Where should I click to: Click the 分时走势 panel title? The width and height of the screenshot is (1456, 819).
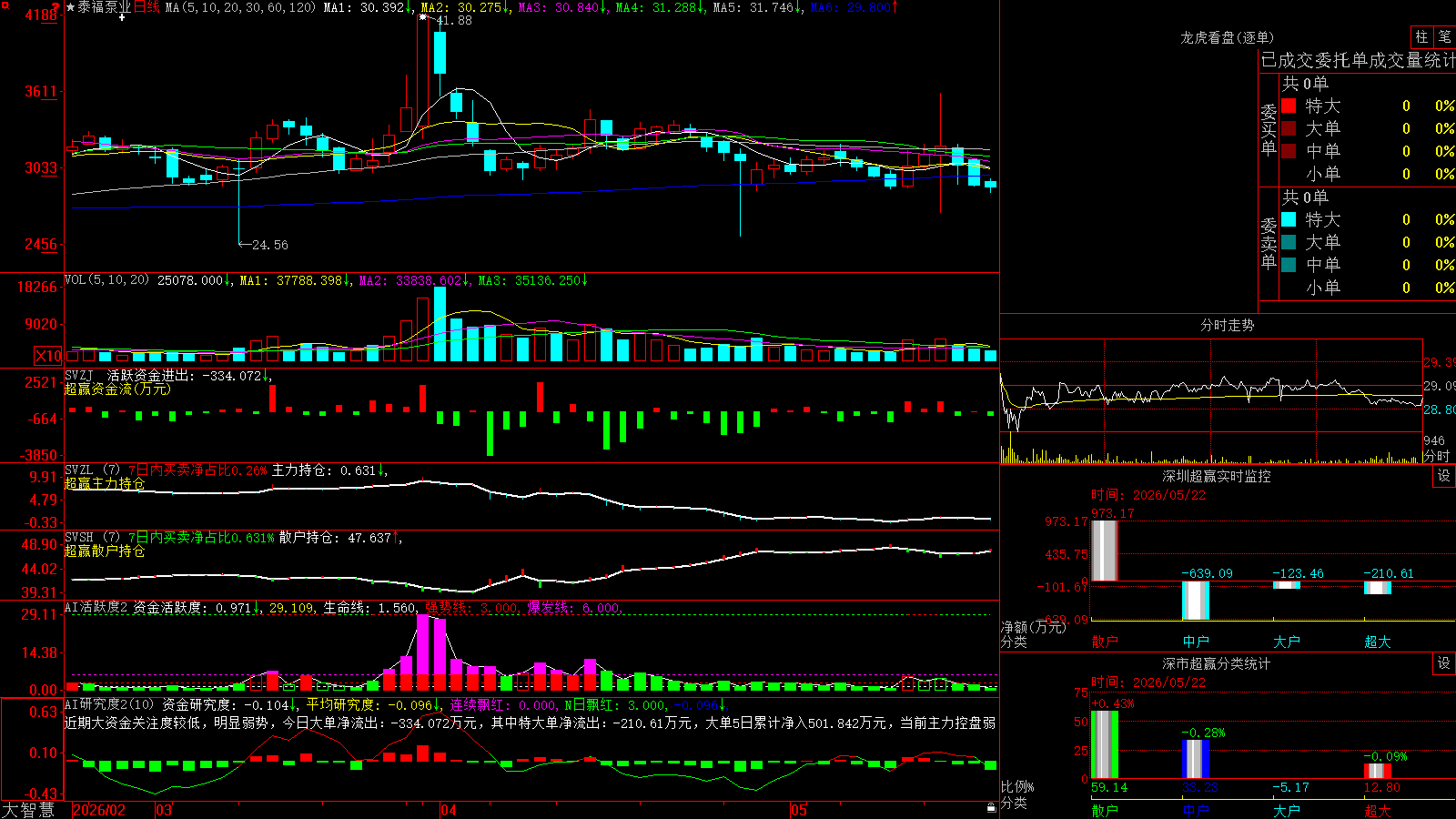1227,325
